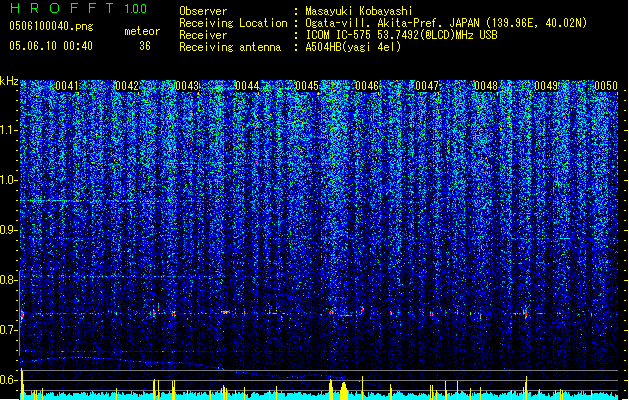Click time marker 0041

coord(67,86)
